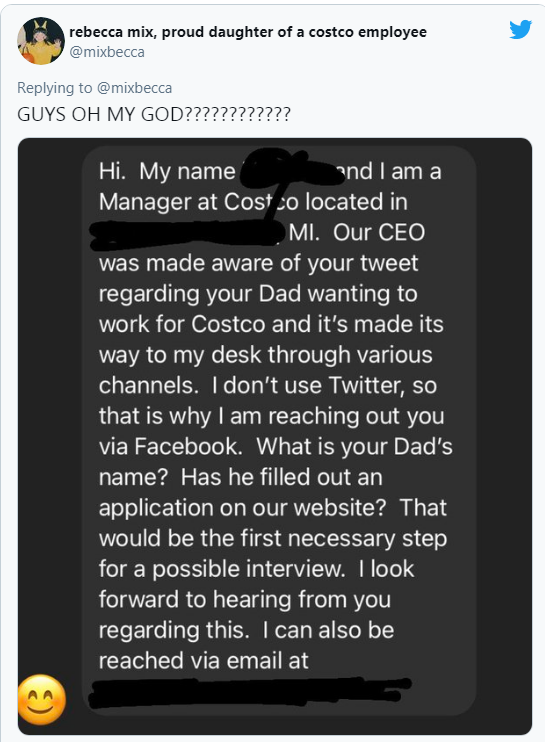Open the display name 'rebecca mix, proud daughter'

tap(248, 32)
